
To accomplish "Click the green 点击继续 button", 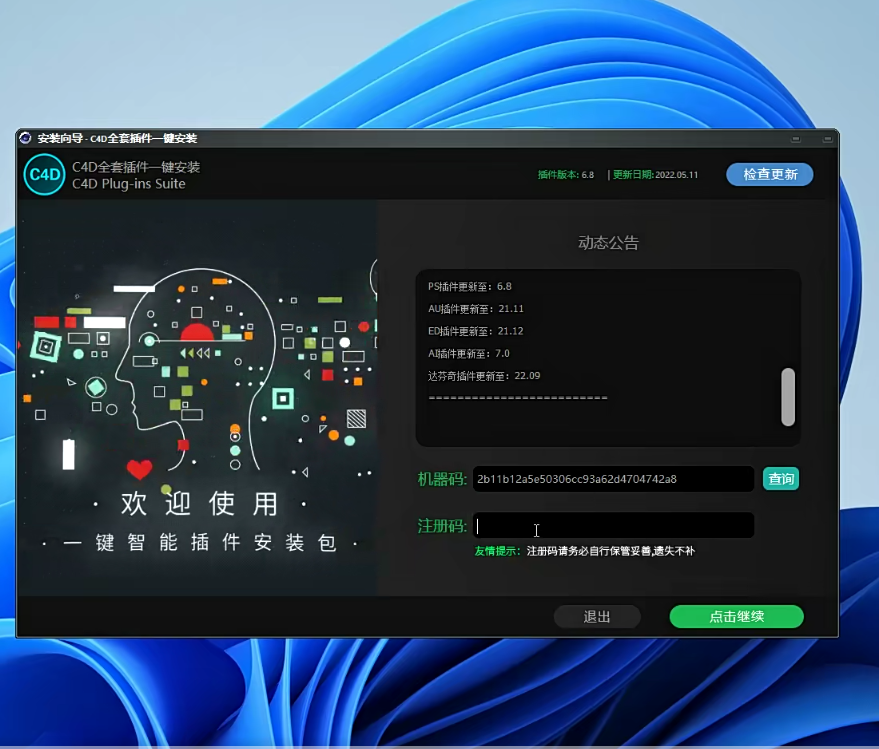I will (736, 617).
